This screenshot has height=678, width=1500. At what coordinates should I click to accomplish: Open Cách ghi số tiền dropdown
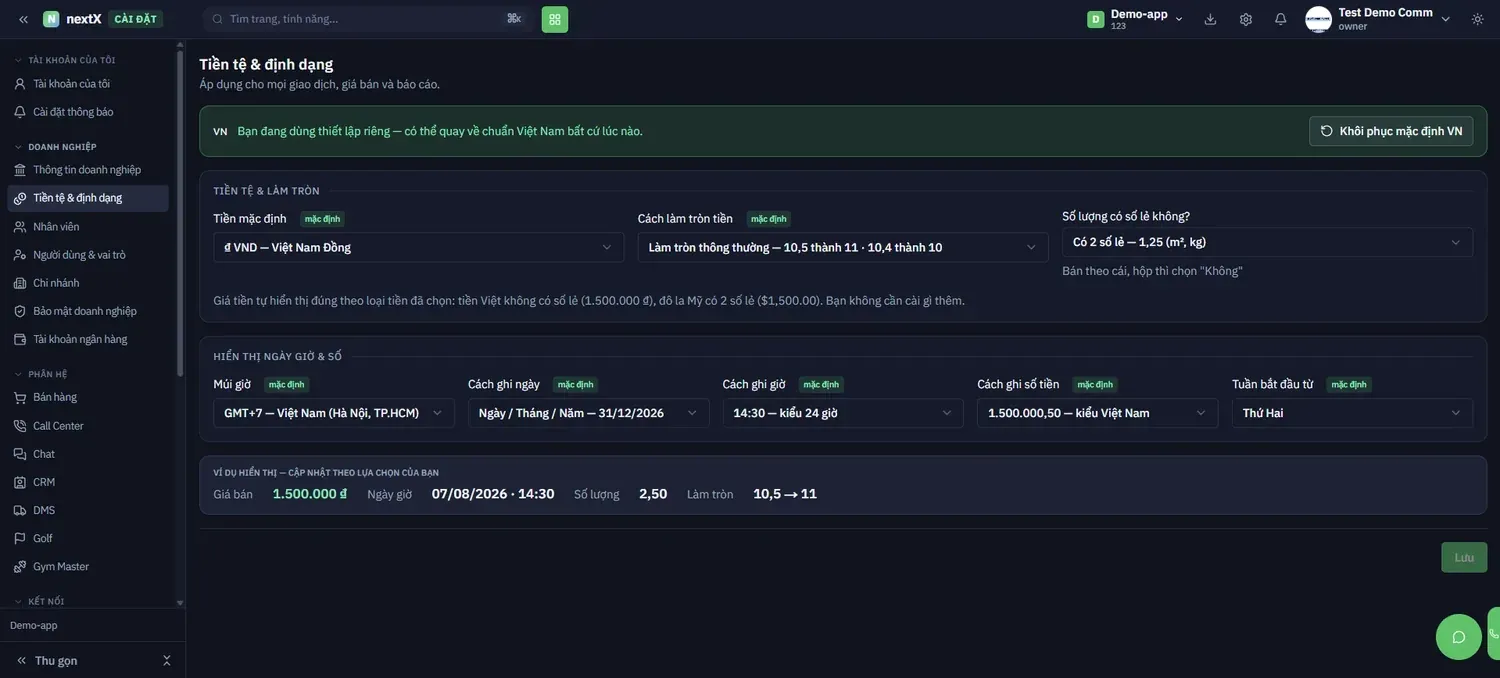(1098, 413)
